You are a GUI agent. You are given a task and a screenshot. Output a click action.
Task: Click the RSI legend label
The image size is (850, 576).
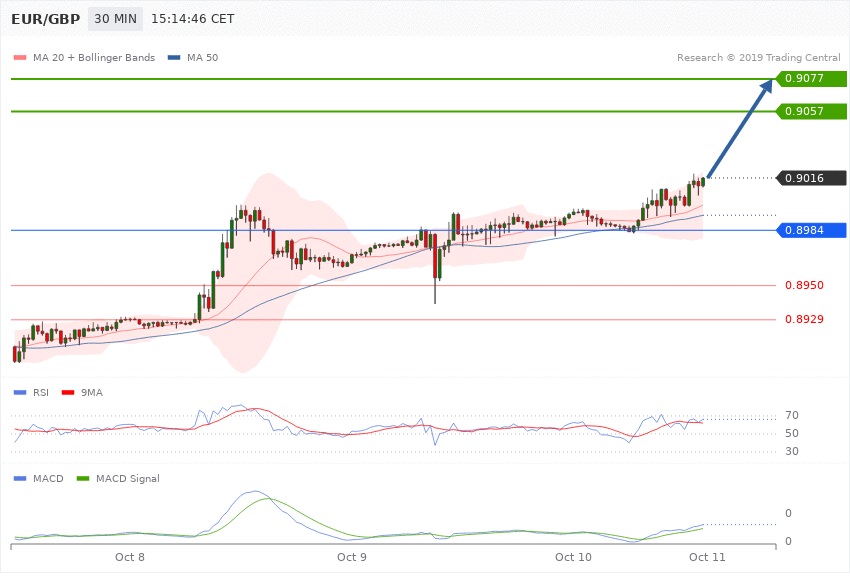coord(41,393)
